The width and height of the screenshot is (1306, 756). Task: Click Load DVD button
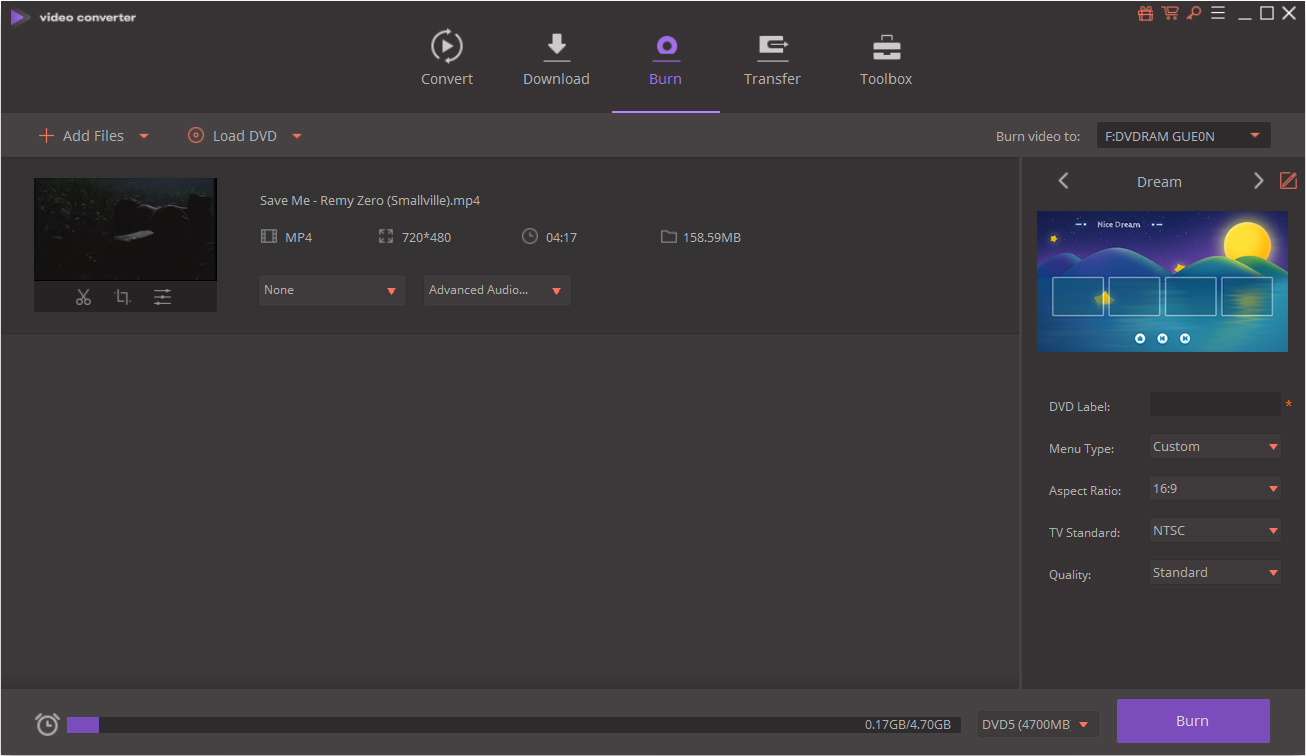(x=232, y=136)
